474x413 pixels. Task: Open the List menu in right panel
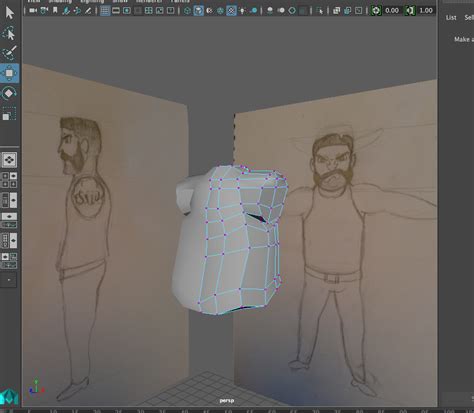point(451,18)
